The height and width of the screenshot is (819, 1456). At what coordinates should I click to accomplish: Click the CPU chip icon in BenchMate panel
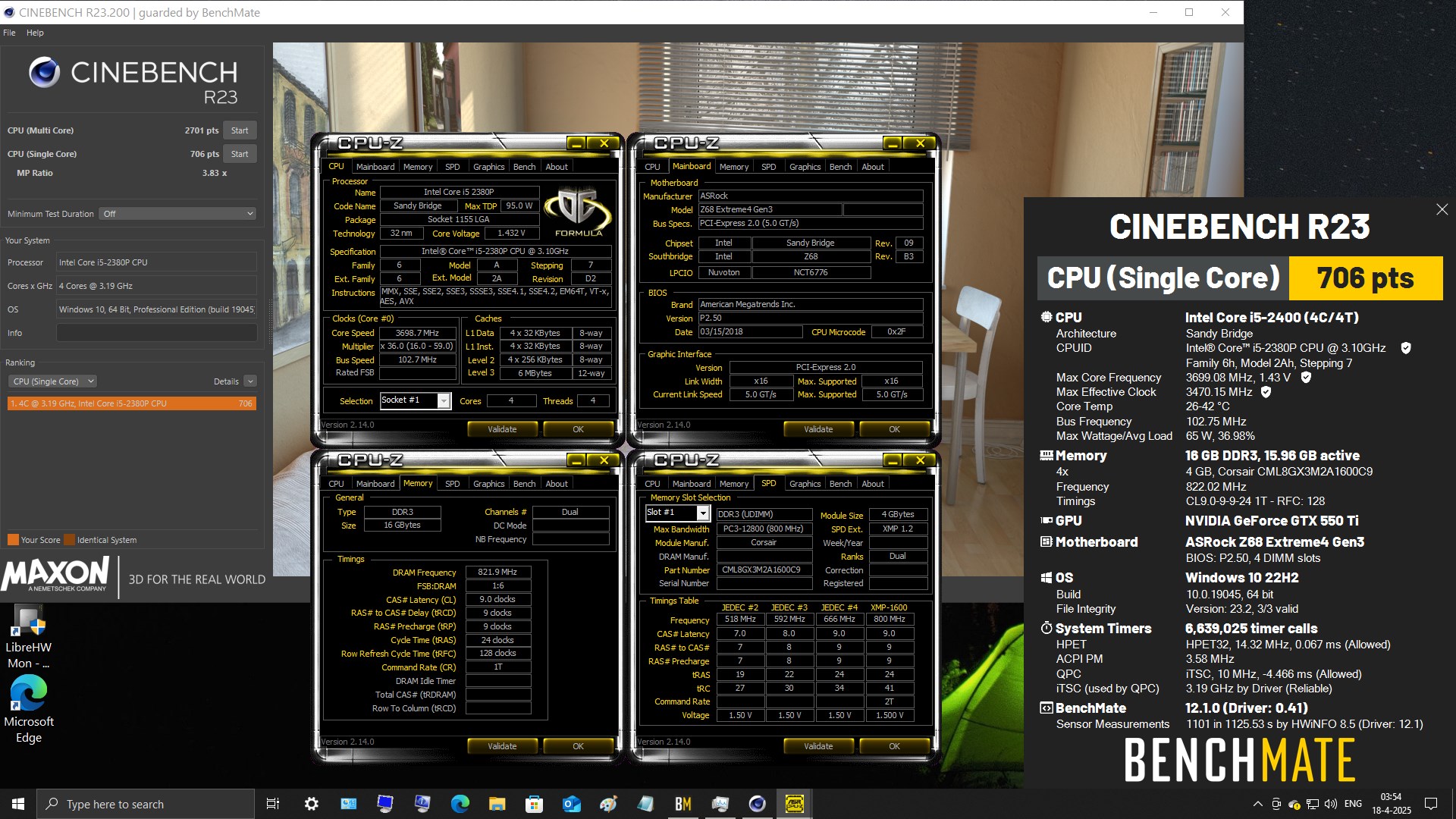tap(1046, 317)
